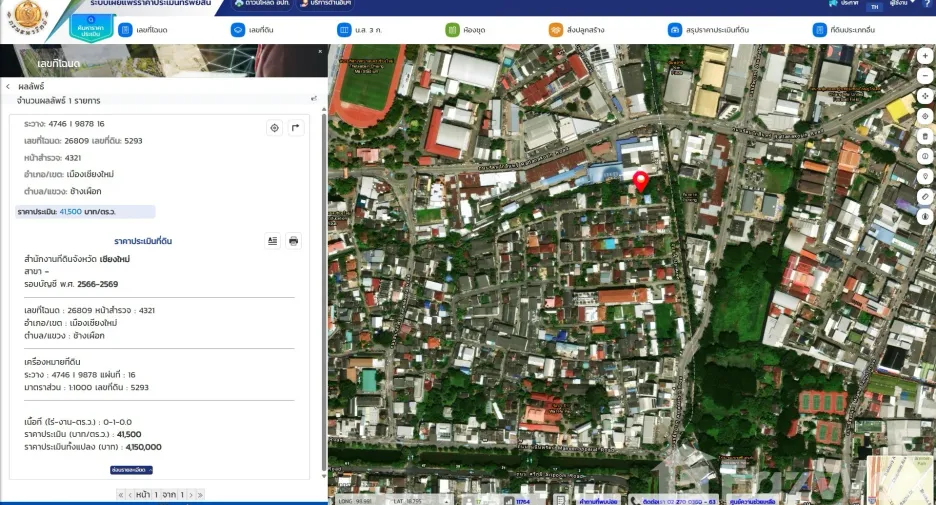The image size is (936, 505).
Task: Close the เลขที่โฉนด banner with X
Action: tap(320, 51)
